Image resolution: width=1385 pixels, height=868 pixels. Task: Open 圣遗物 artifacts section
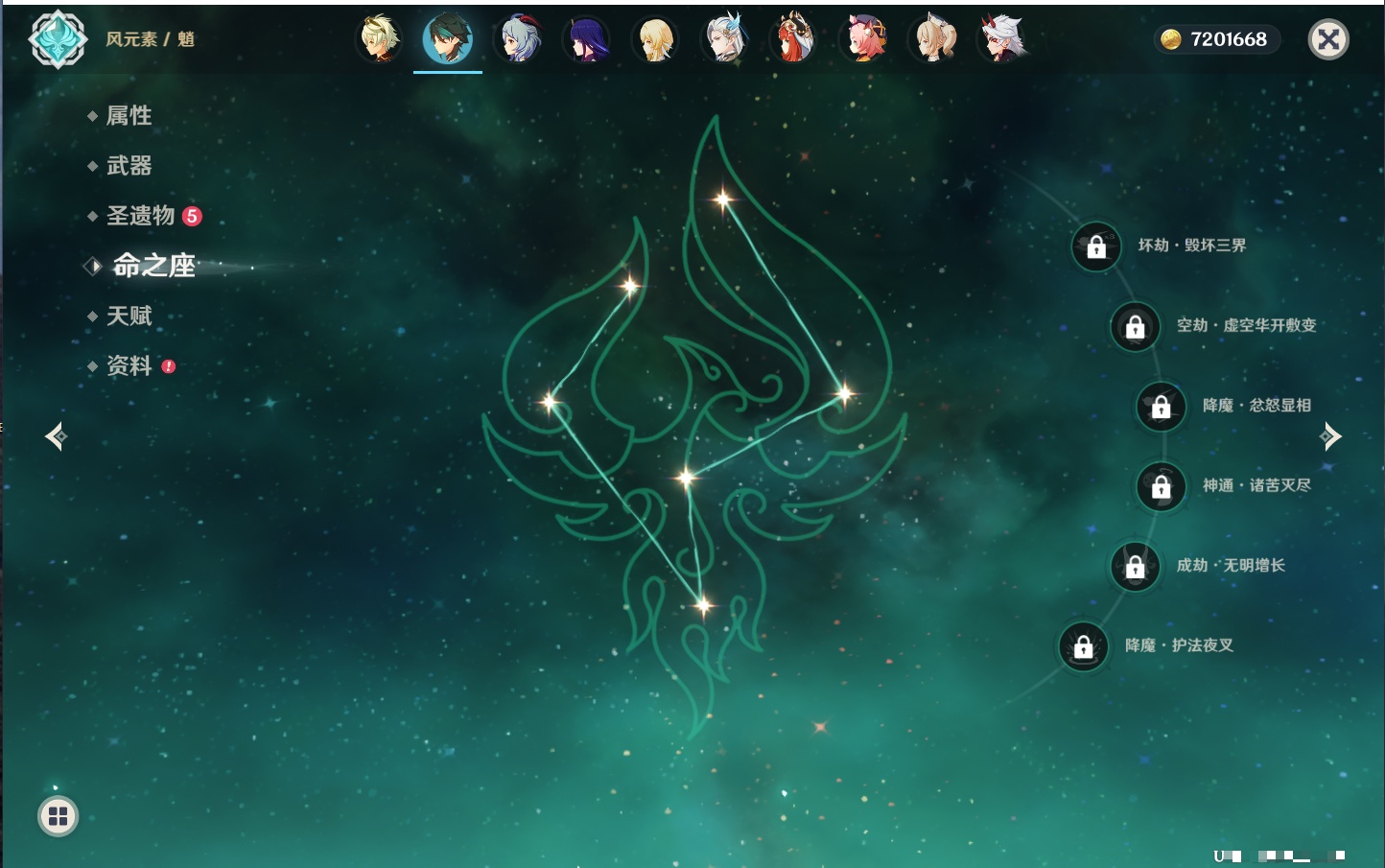pos(141,216)
